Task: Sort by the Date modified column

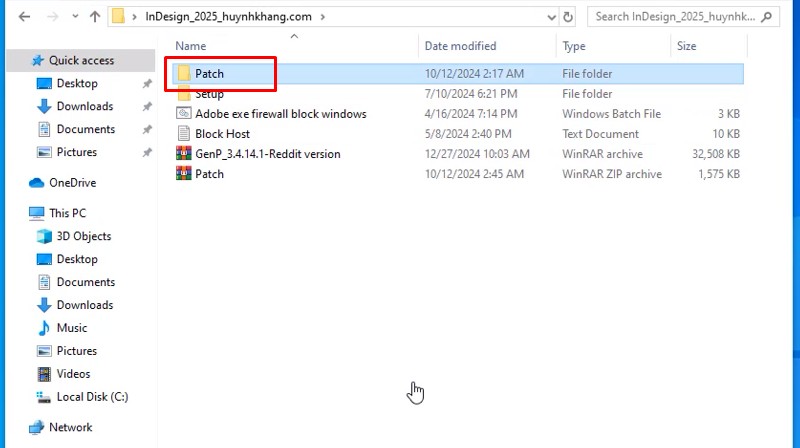Action: pos(460,46)
